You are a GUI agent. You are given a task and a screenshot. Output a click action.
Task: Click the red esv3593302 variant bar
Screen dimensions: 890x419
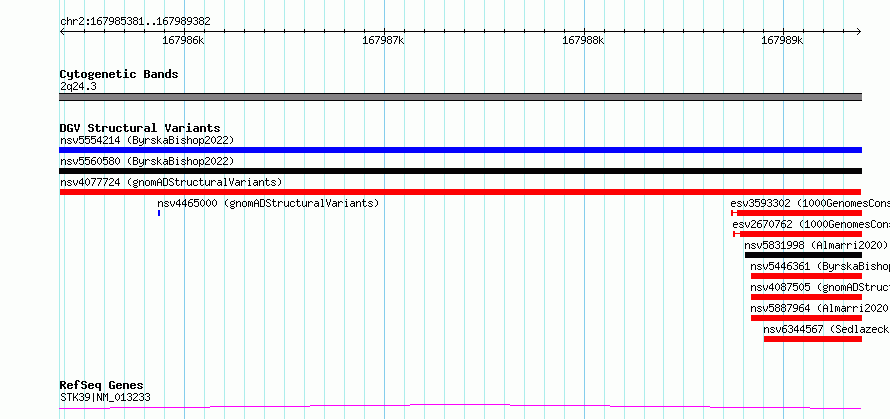[797, 213]
